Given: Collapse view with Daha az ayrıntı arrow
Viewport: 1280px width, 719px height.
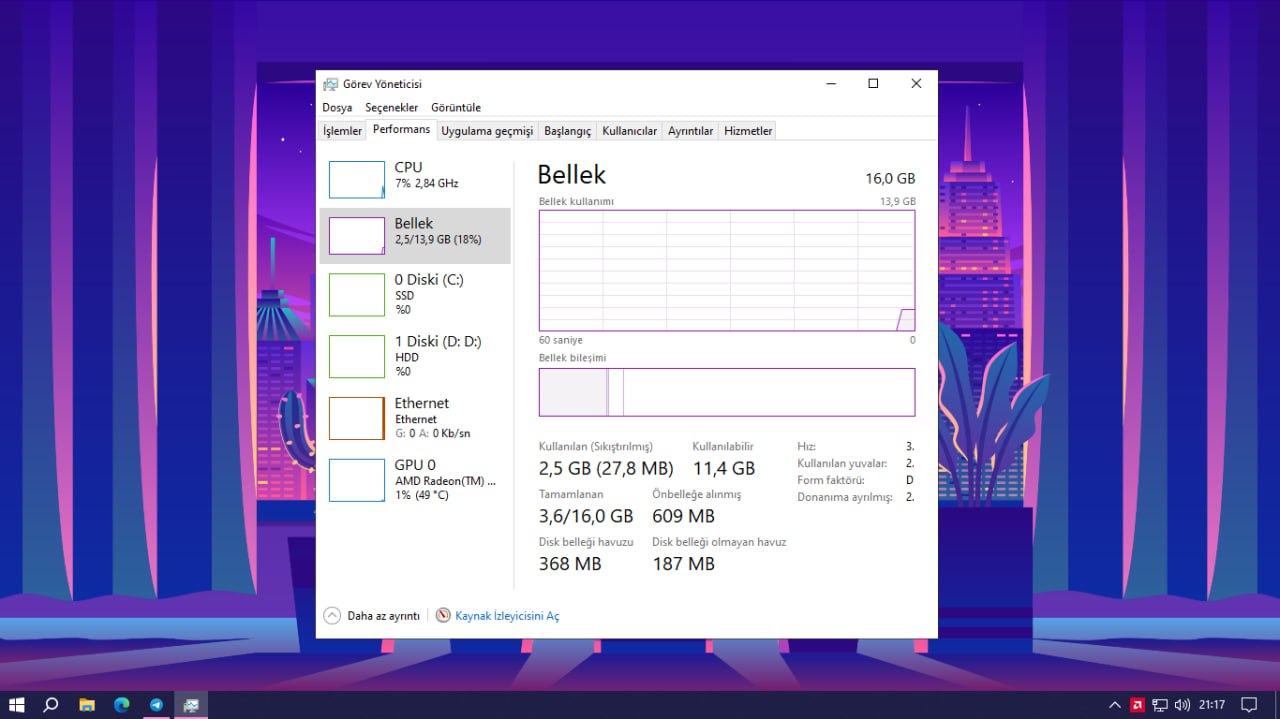Looking at the screenshot, I should (x=332, y=616).
